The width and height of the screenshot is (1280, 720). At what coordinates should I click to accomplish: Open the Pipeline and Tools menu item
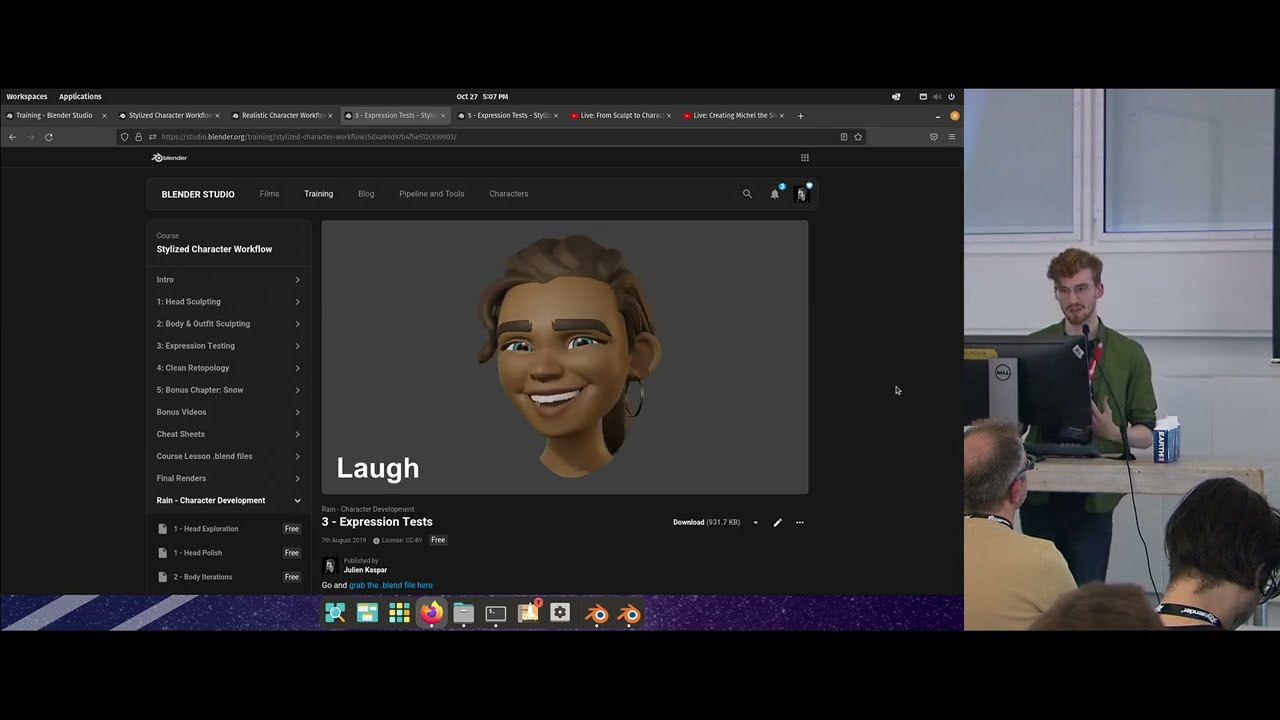point(431,194)
